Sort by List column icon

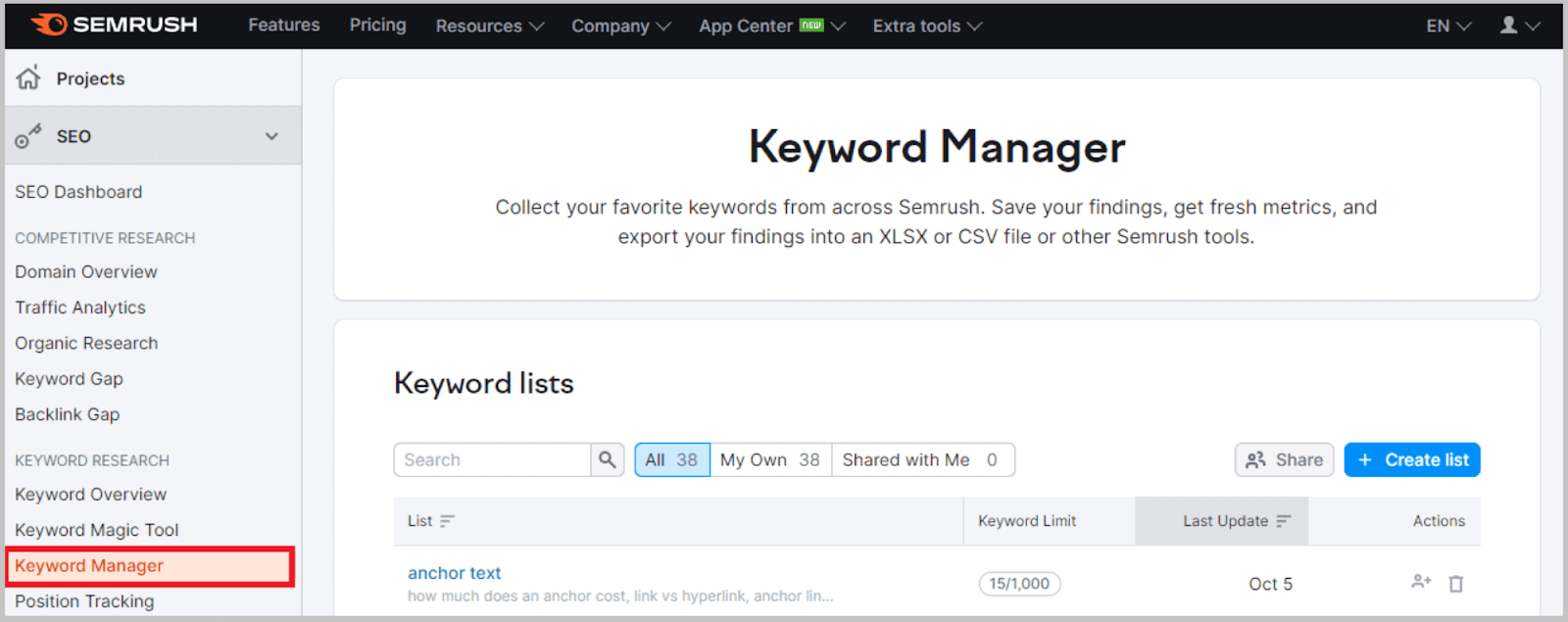tap(447, 521)
